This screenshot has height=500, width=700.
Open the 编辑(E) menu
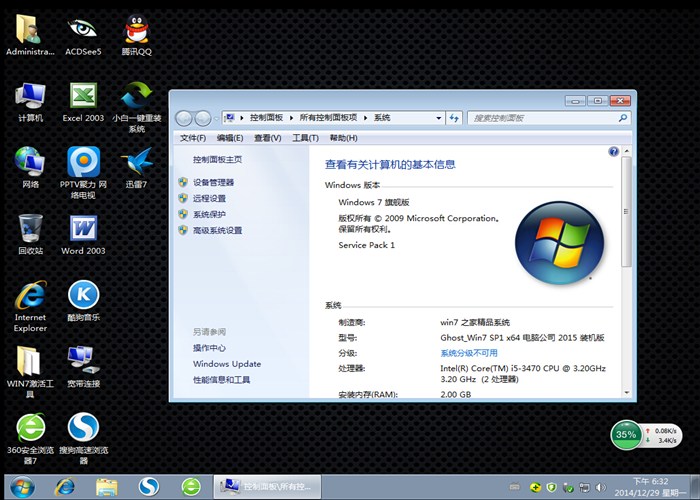(230, 138)
